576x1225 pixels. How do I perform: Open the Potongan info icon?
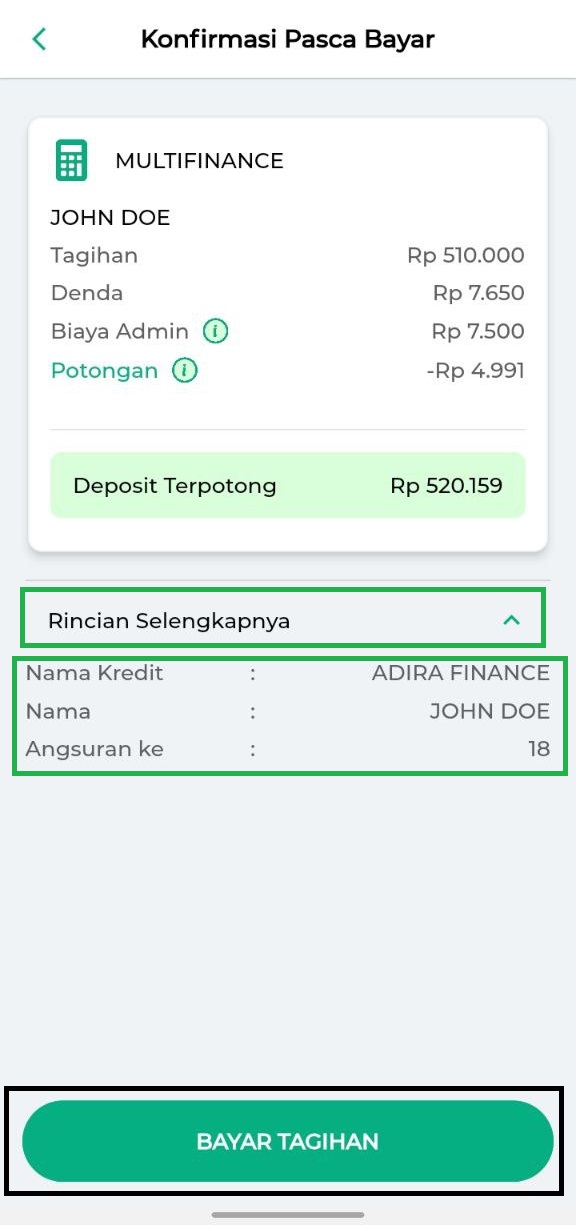pyautogui.click(x=184, y=371)
